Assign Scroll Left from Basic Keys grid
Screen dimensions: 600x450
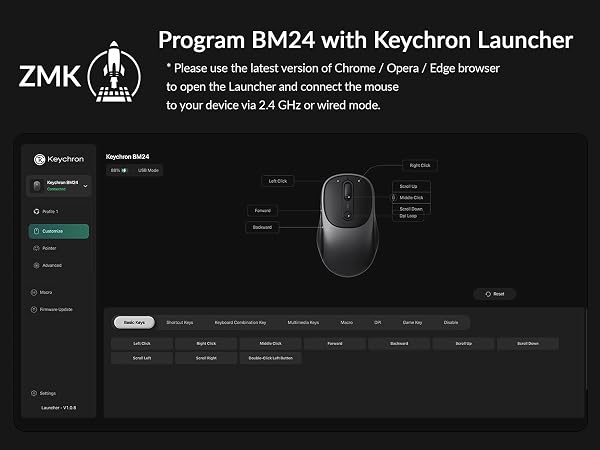point(142,358)
